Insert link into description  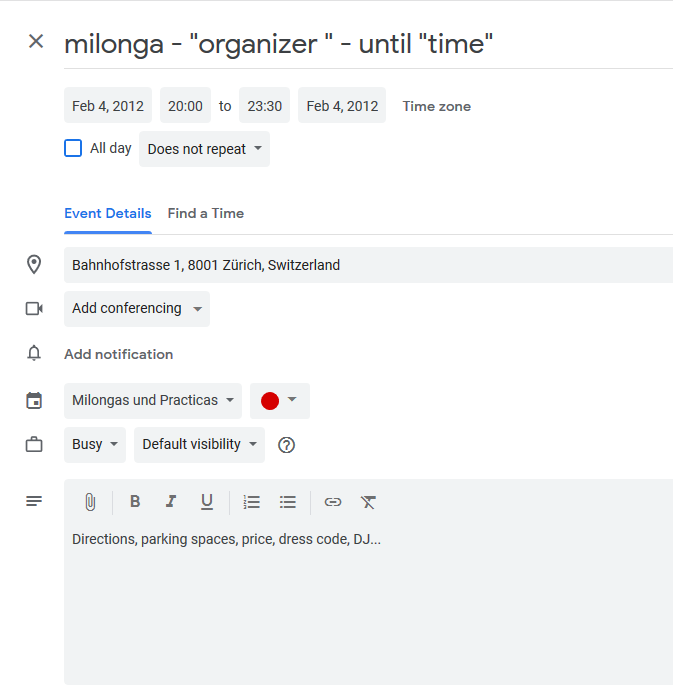(x=333, y=502)
